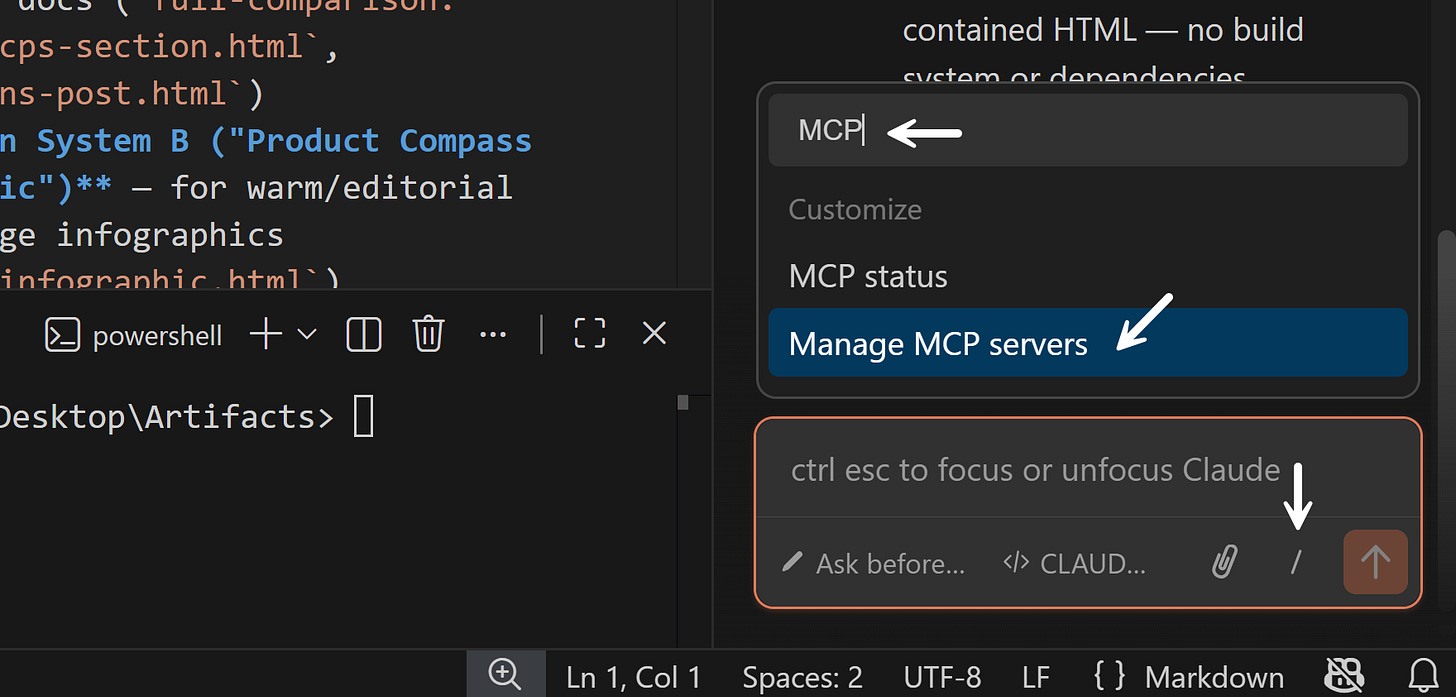Open slash commands with the / icon
The image size is (1456, 697).
pos(1296,563)
